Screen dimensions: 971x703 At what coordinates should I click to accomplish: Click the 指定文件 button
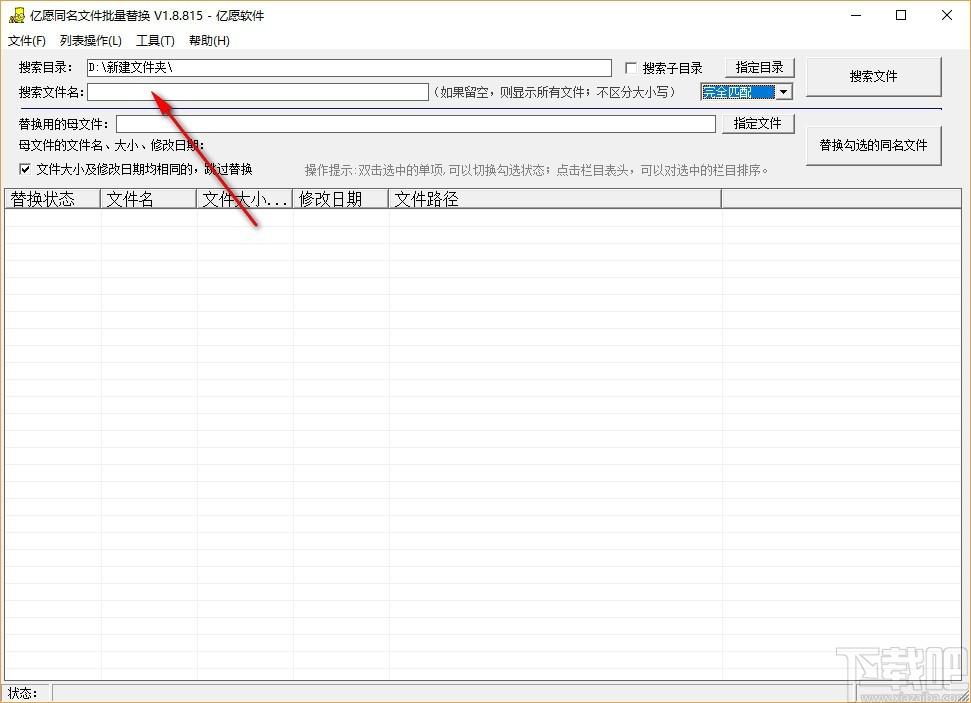click(x=758, y=123)
